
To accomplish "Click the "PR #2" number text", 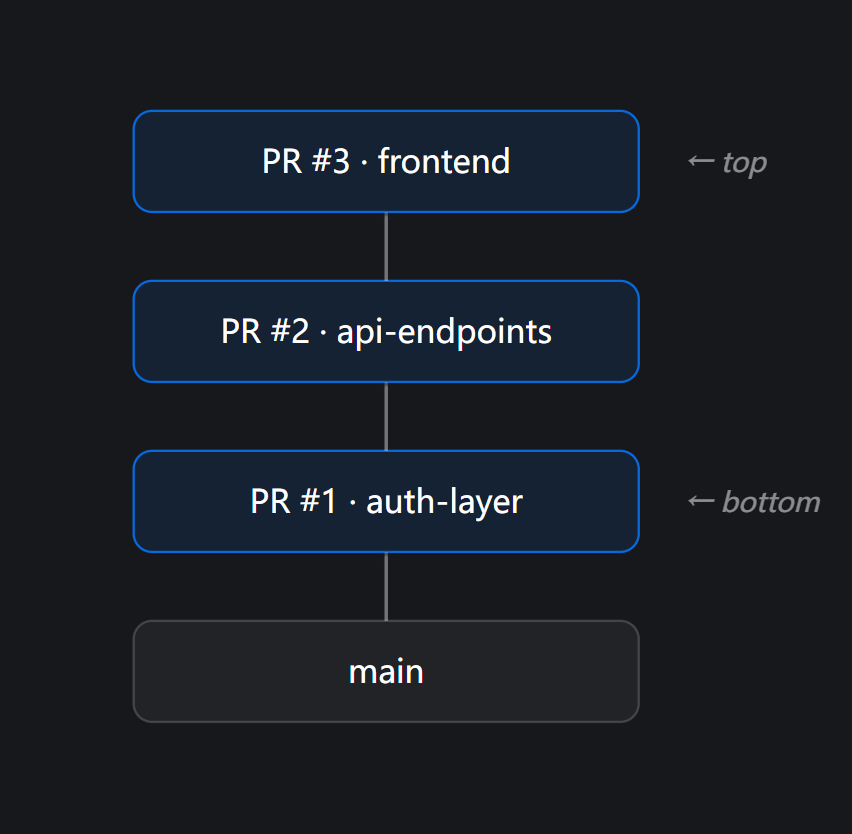I will click(x=265, y=331).
